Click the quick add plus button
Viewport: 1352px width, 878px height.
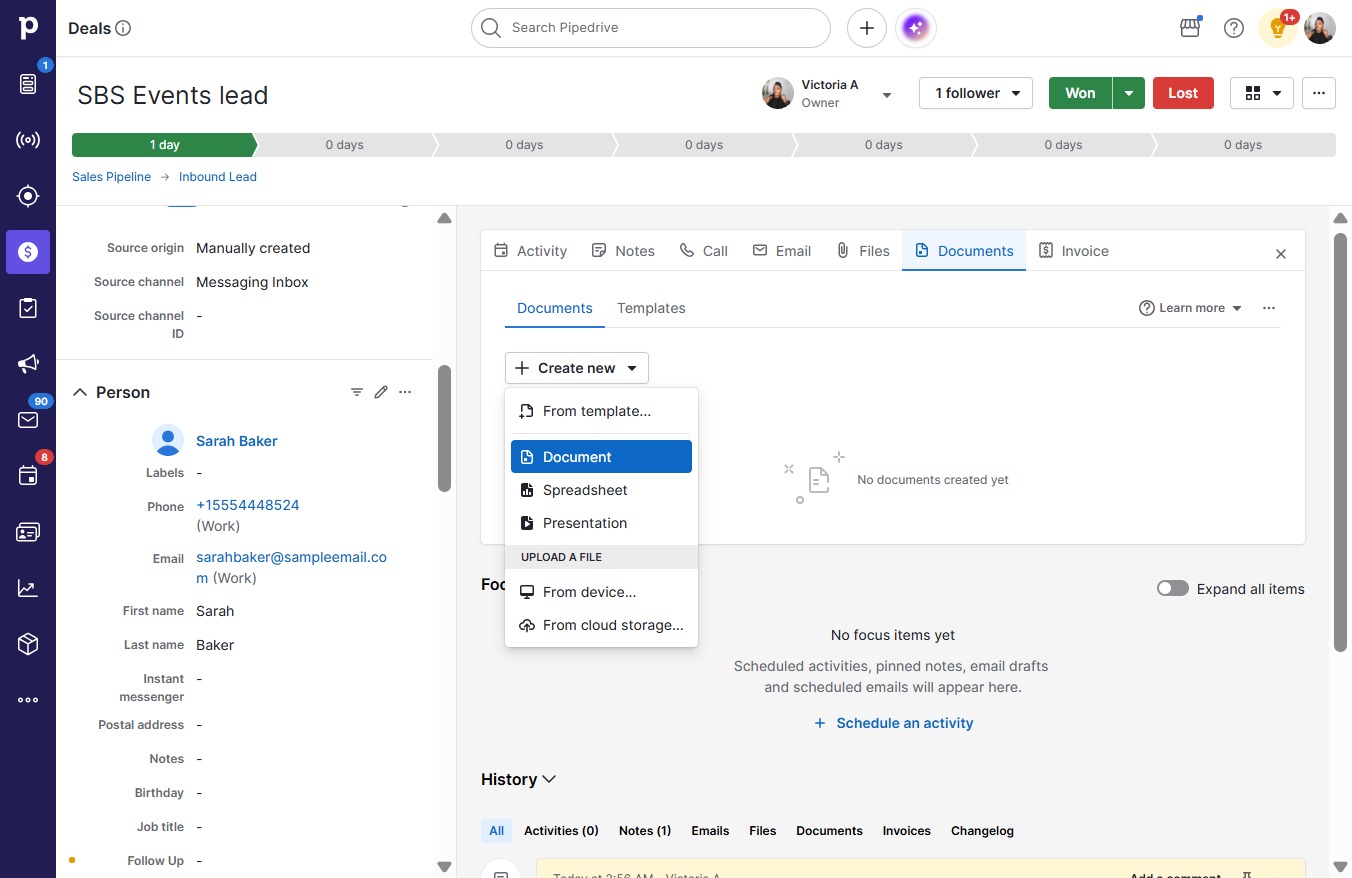coord(867,28)
